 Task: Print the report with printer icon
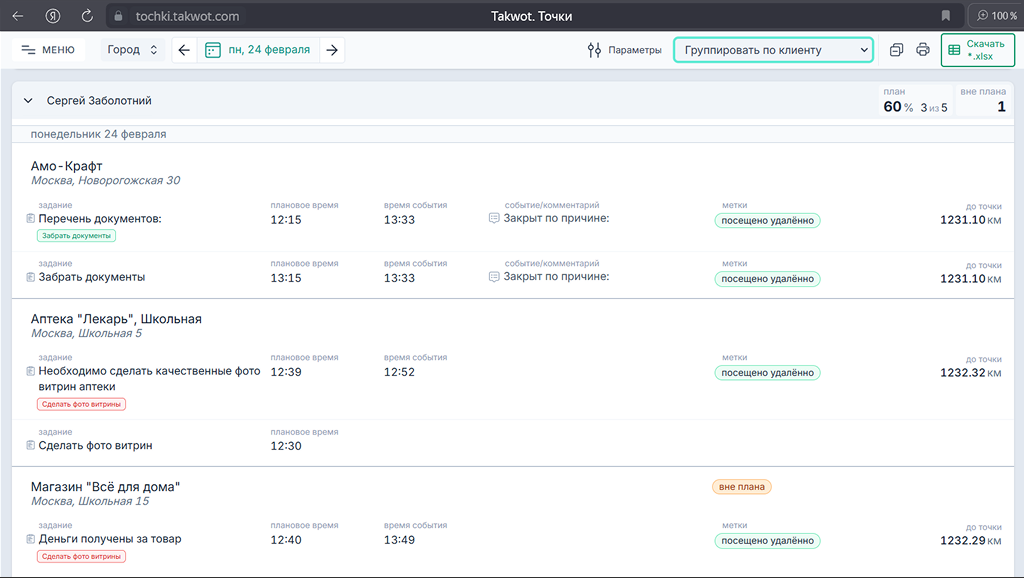point(922,50)
